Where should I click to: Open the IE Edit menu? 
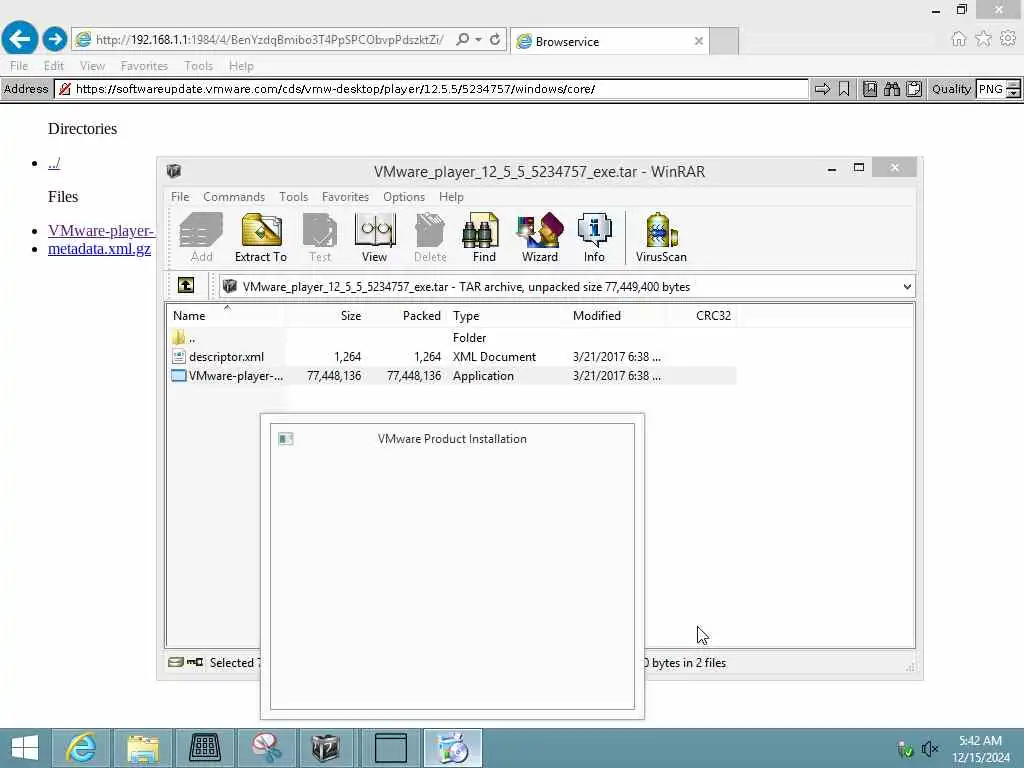[54, 66]
